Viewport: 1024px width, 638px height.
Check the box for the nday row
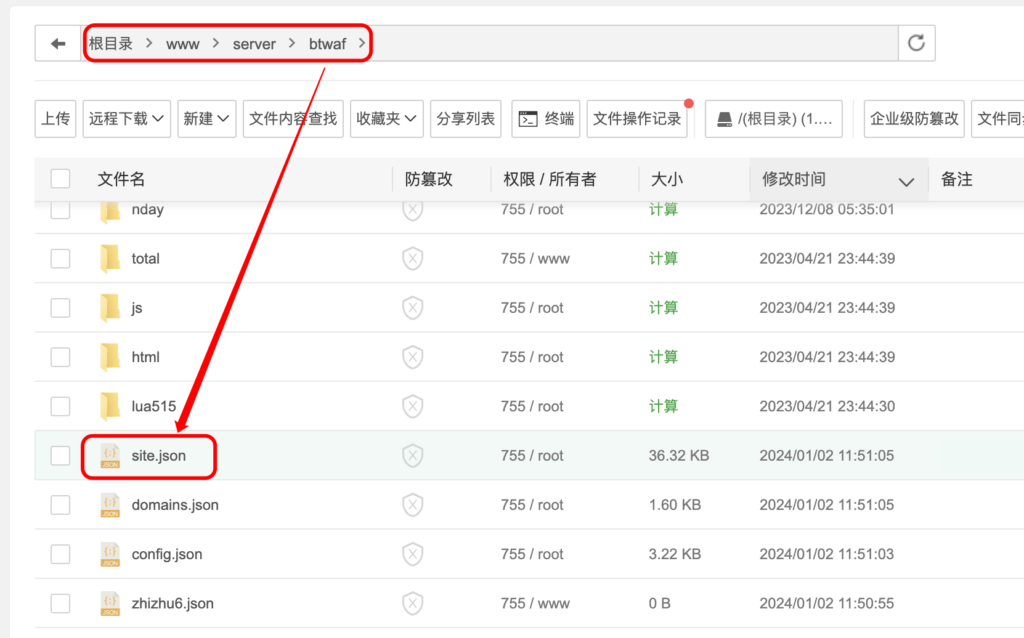point(60,210)
